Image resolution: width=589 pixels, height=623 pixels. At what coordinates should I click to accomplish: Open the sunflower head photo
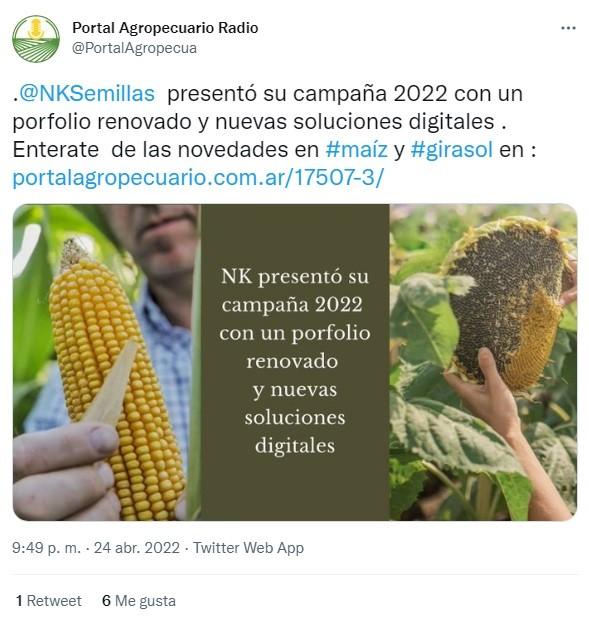point(483,362)
